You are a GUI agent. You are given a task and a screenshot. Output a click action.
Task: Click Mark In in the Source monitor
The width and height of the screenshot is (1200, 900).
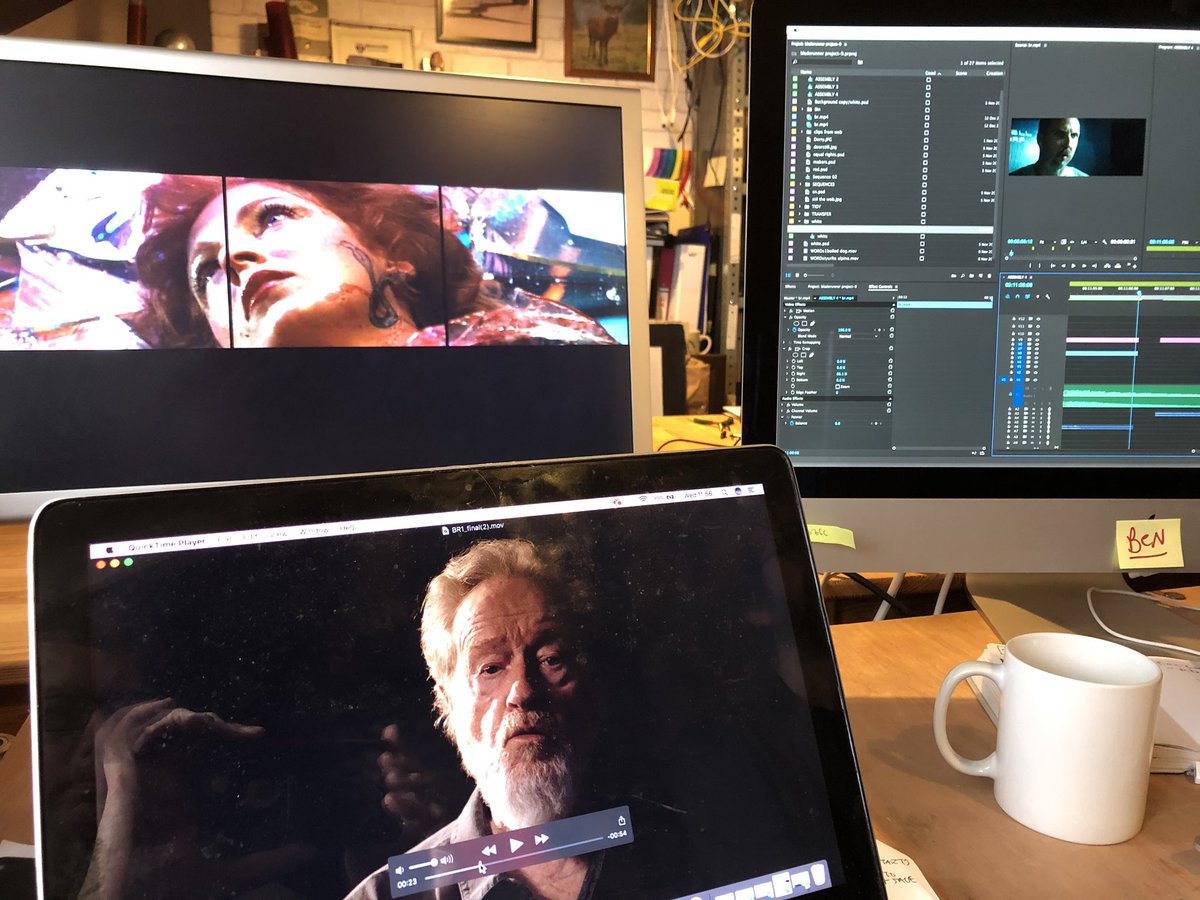[1030, 265]
